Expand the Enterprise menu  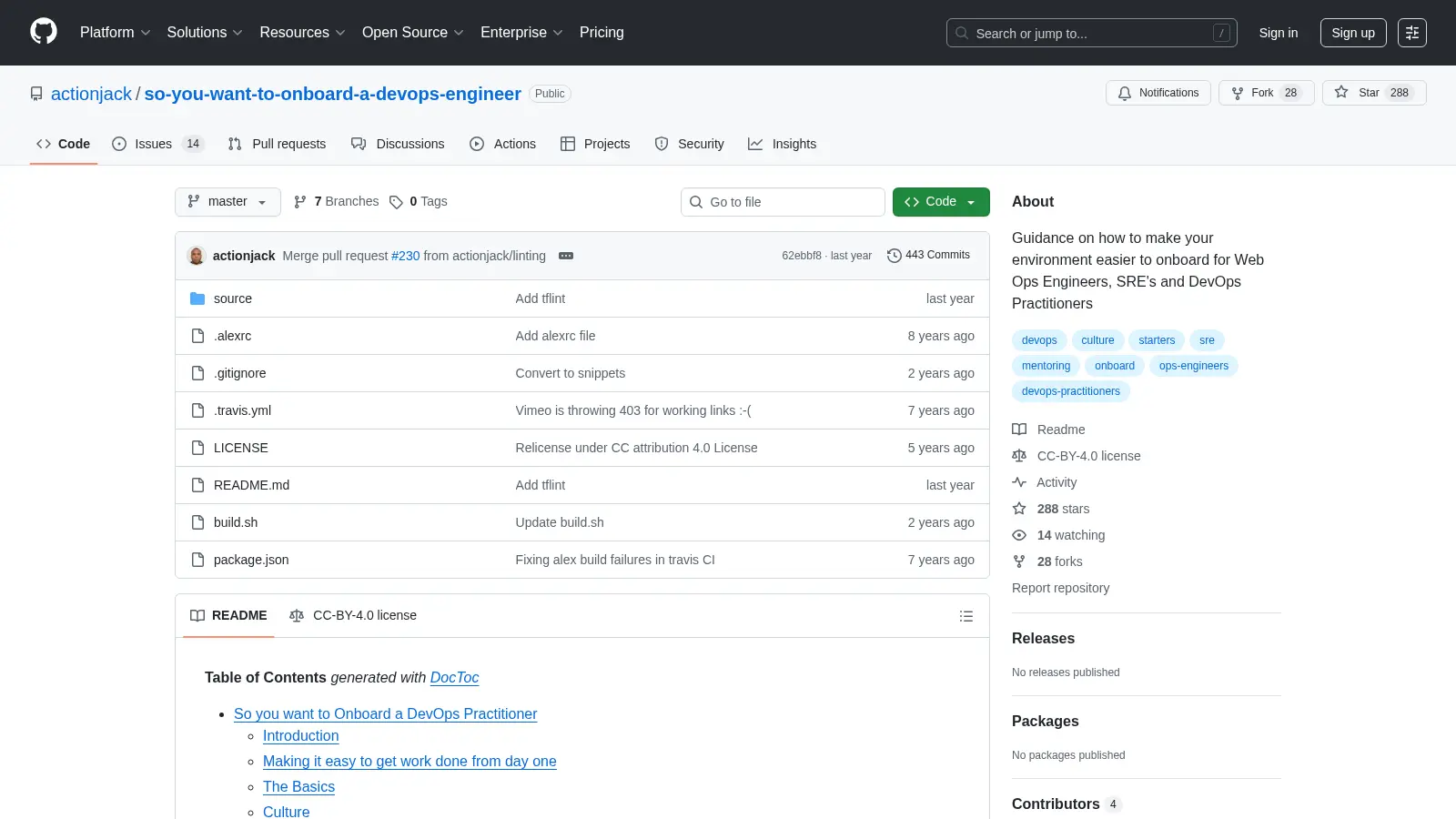click(521, 33)
